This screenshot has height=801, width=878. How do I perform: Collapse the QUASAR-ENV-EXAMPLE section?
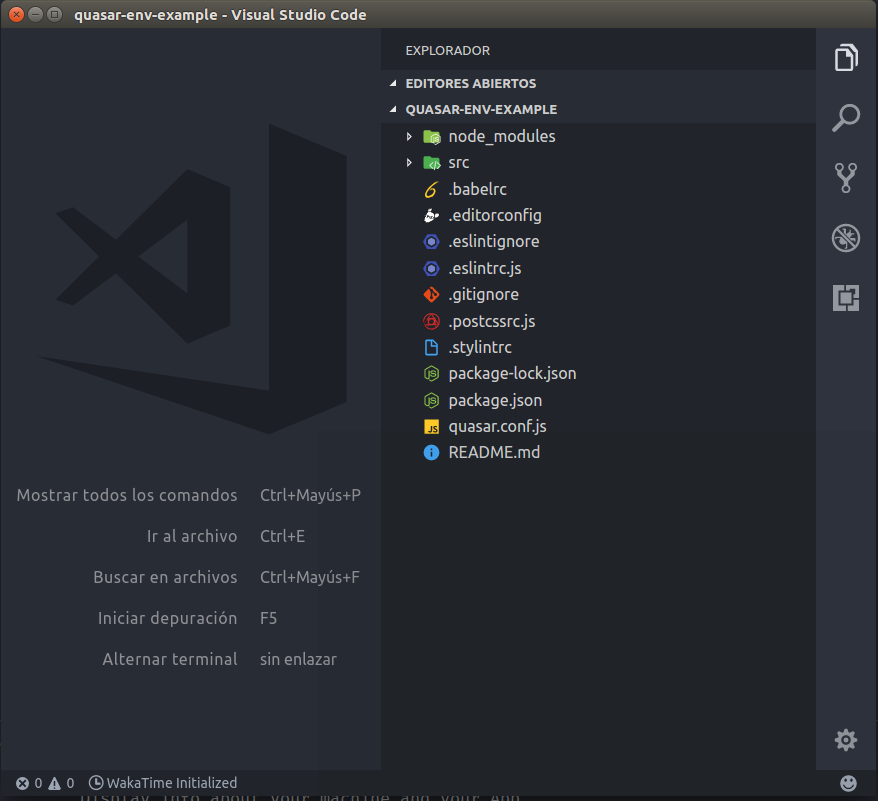click(393, 110)
